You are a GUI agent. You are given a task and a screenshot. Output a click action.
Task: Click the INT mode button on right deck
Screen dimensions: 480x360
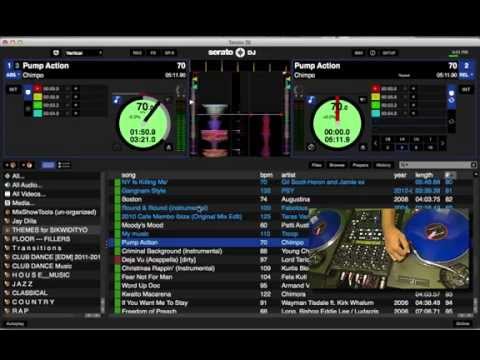(466, 89)
